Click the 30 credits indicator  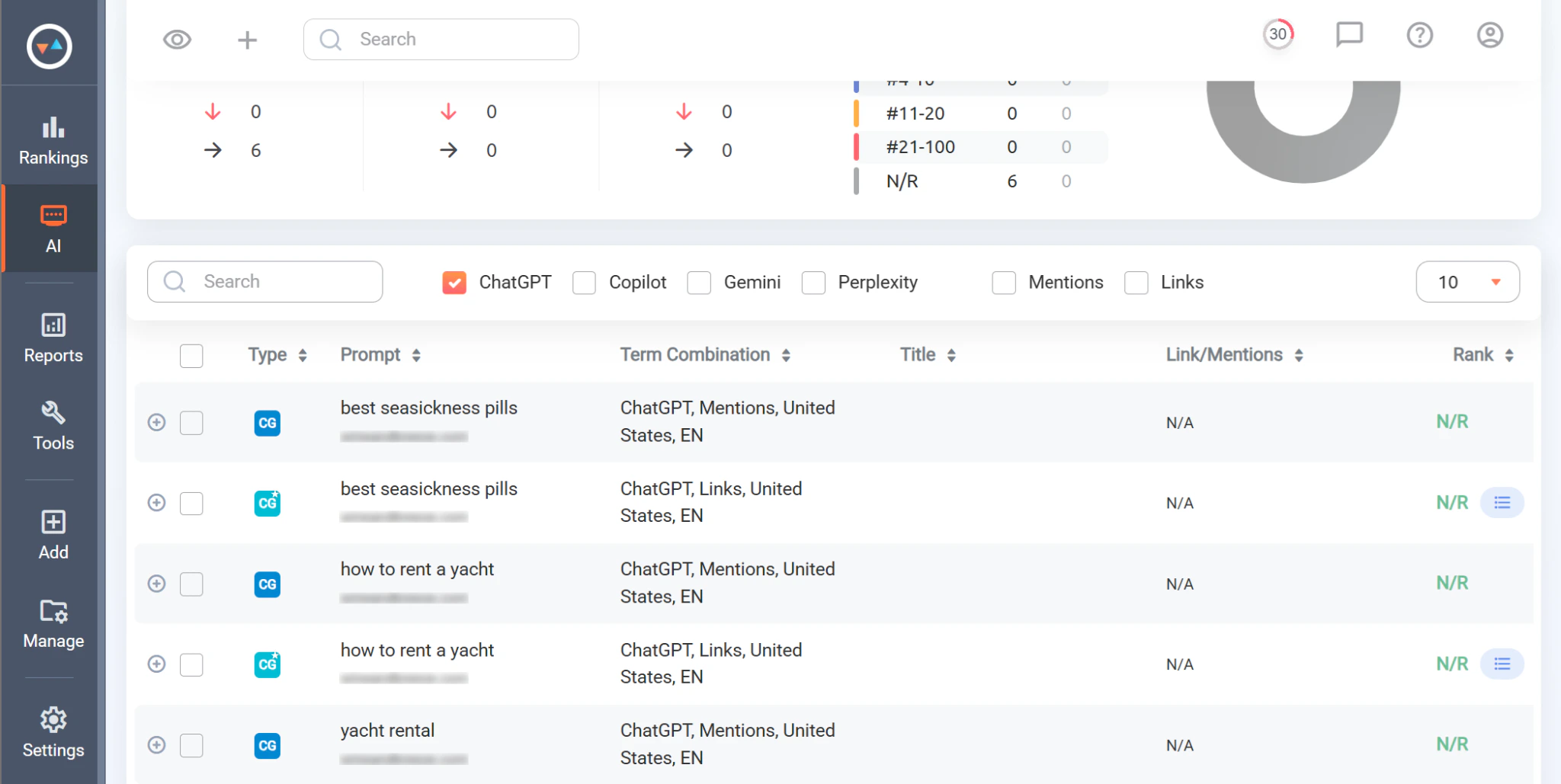[1278, 34]
